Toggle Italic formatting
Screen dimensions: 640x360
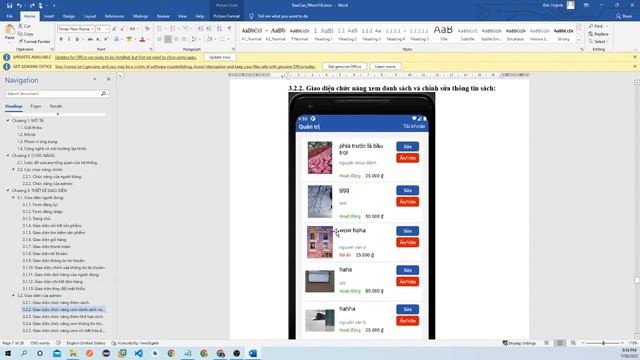pyautogui.click(x=69, y=39)
